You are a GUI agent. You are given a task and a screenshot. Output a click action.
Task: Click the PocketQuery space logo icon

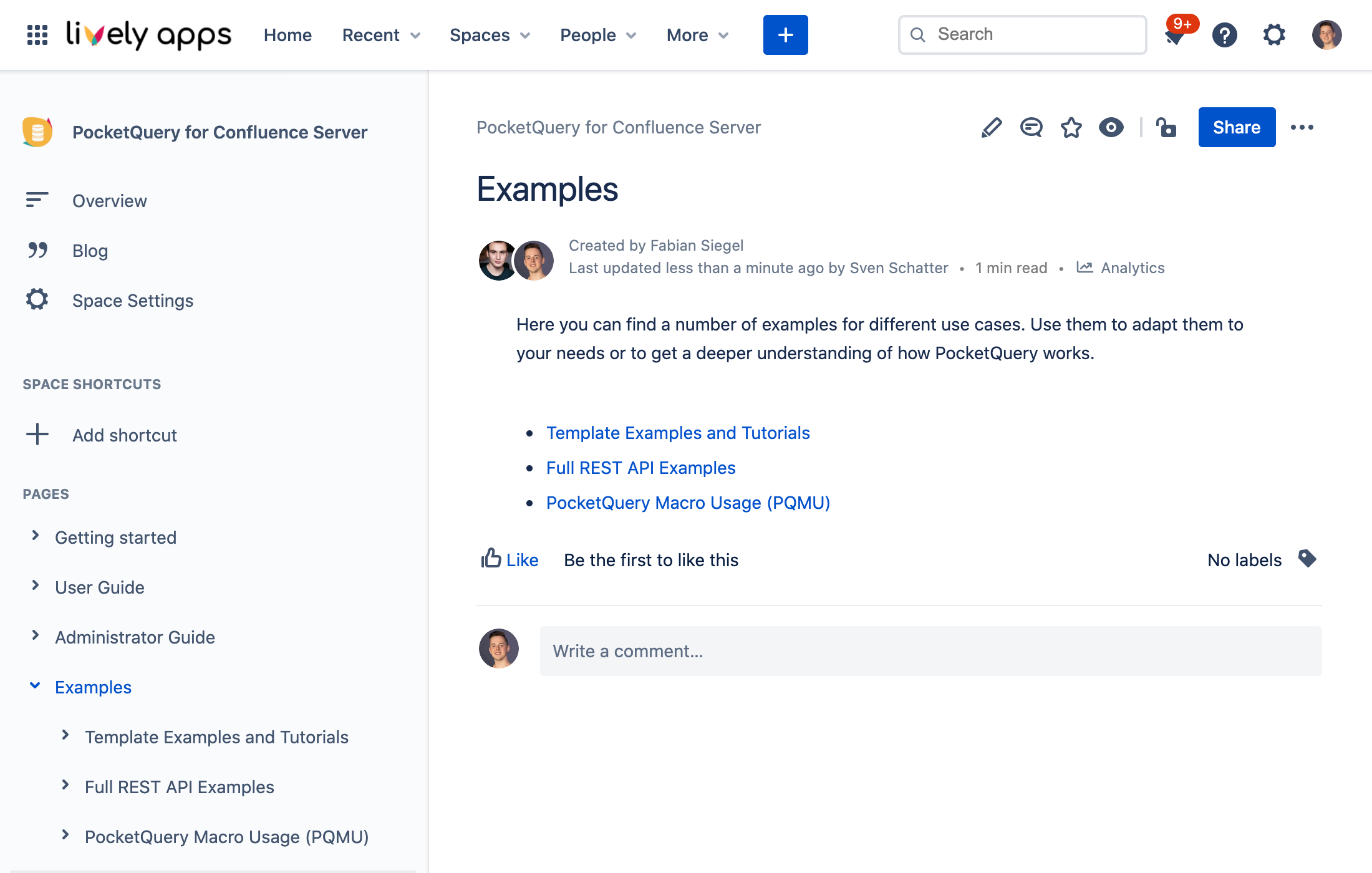[37, 132]
